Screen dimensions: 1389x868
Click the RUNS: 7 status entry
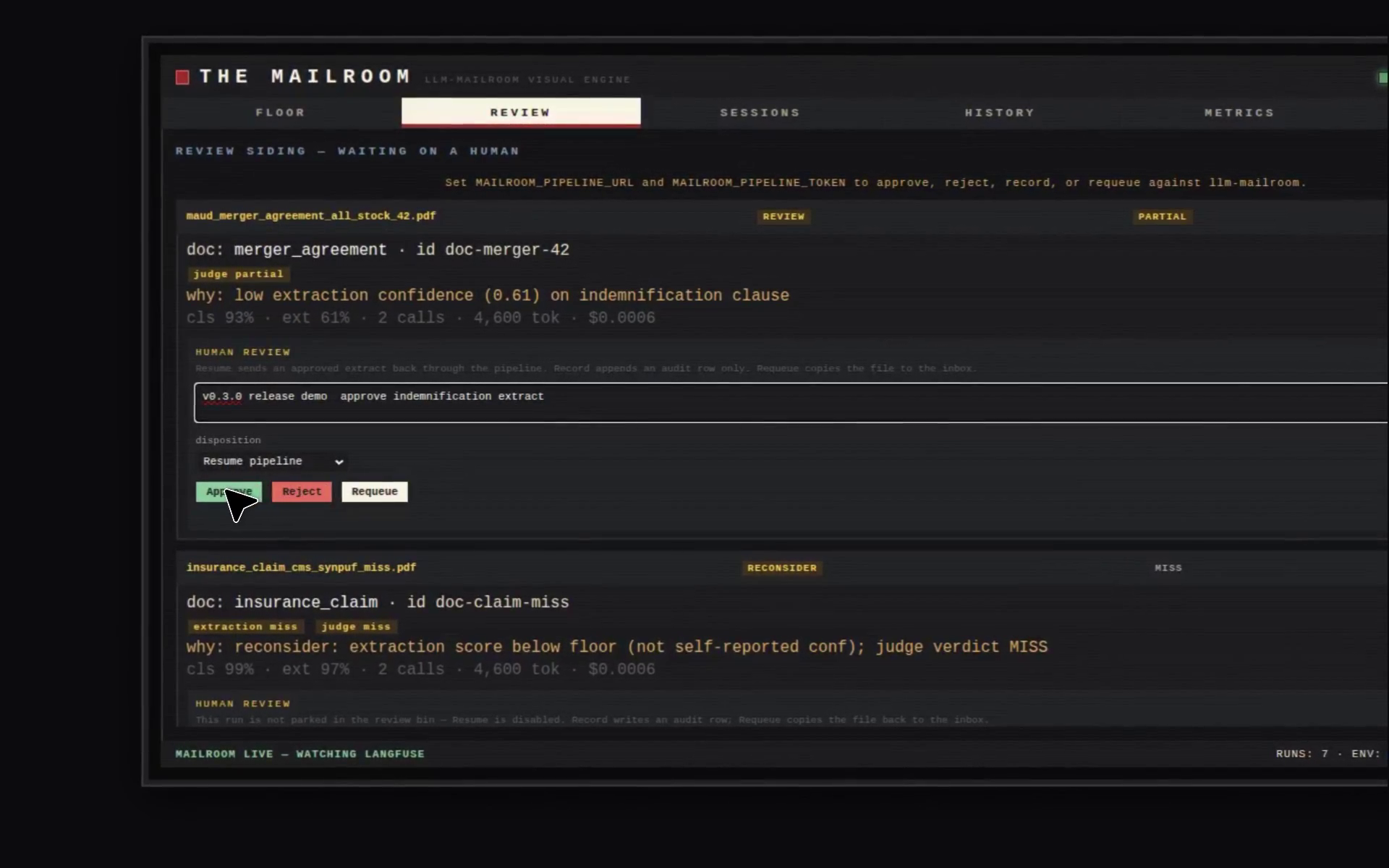[1302, 754]
